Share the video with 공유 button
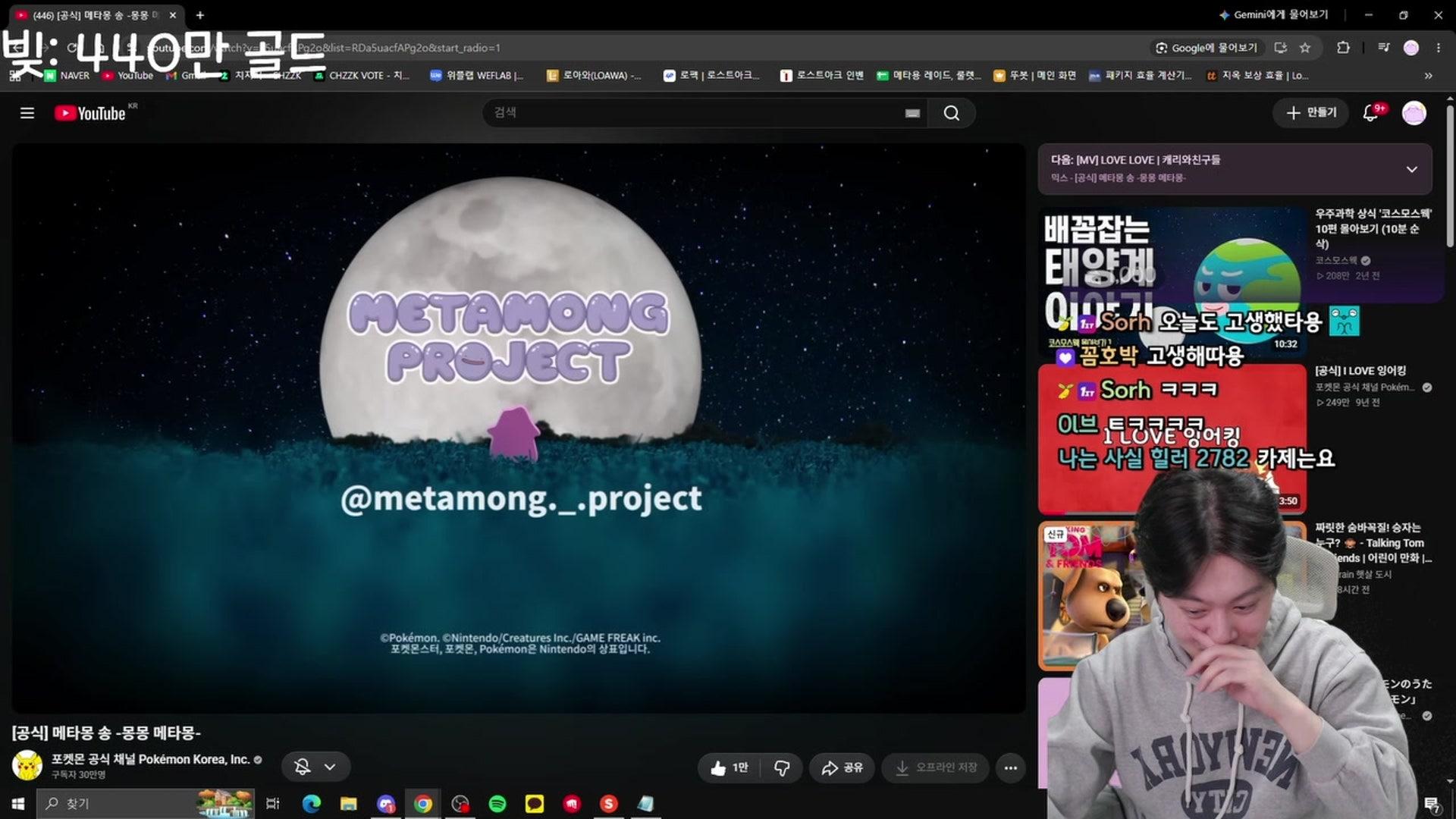The width and height of the screenshot is (1456, 819). click(x=842, y=768)
